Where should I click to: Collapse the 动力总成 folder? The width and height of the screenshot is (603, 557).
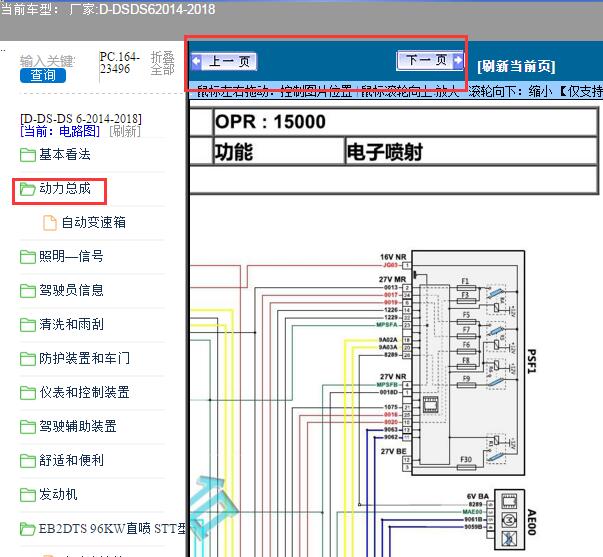tap(65, 188)
